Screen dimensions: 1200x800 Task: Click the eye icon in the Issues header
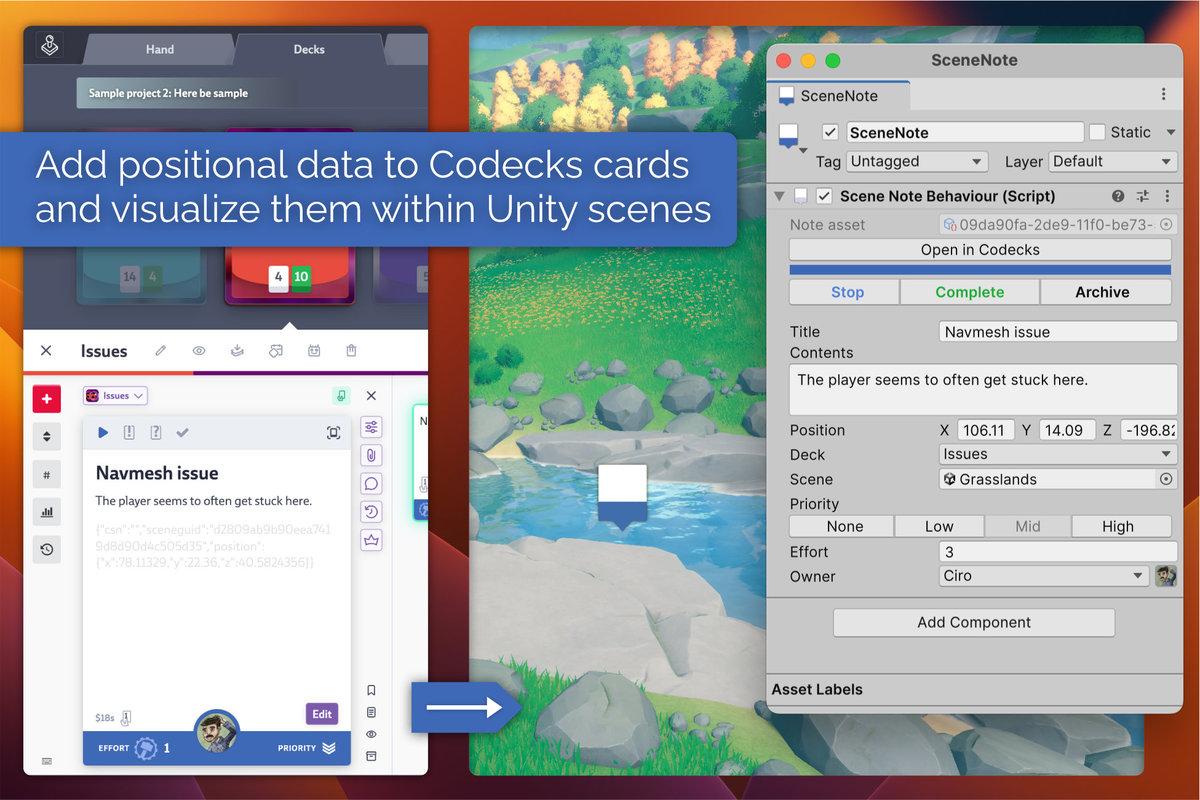point(199,351)
